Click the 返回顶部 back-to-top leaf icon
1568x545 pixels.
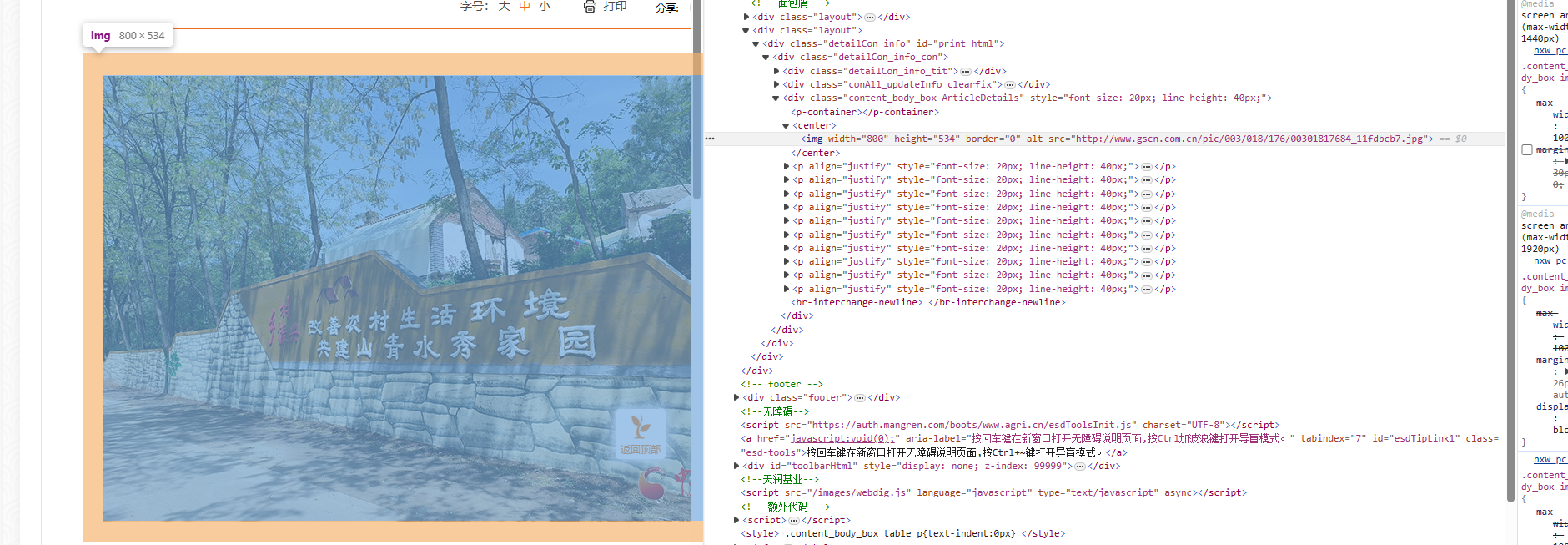point(641,434)
